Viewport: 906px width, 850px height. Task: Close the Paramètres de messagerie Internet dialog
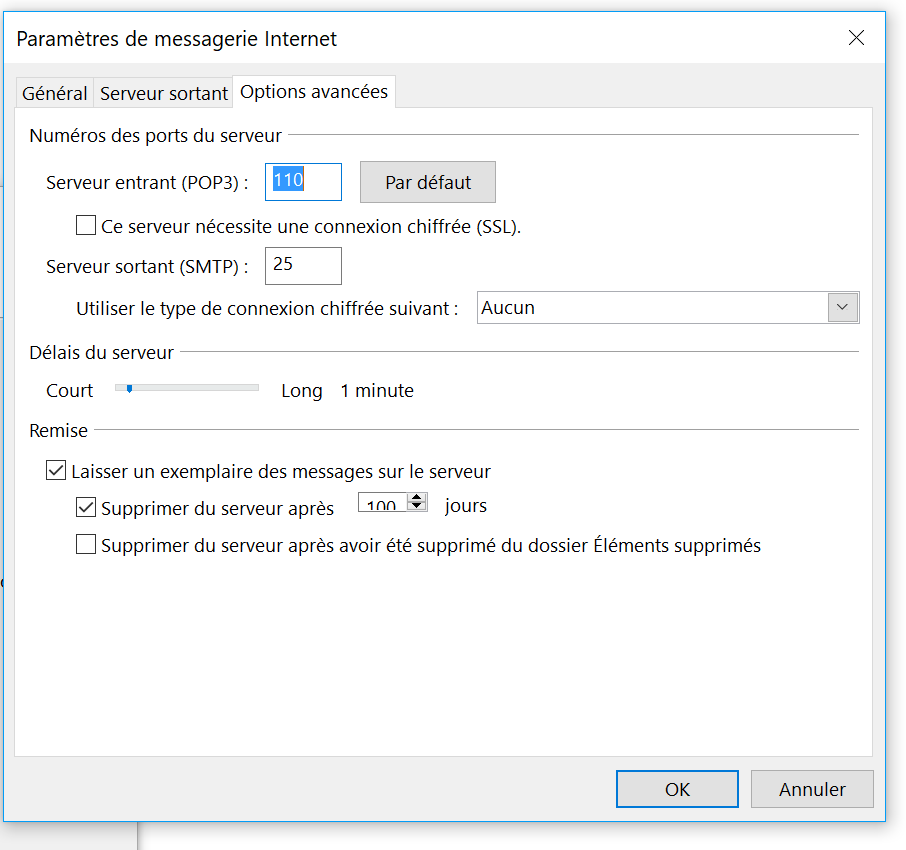click(x=856, y=39)
